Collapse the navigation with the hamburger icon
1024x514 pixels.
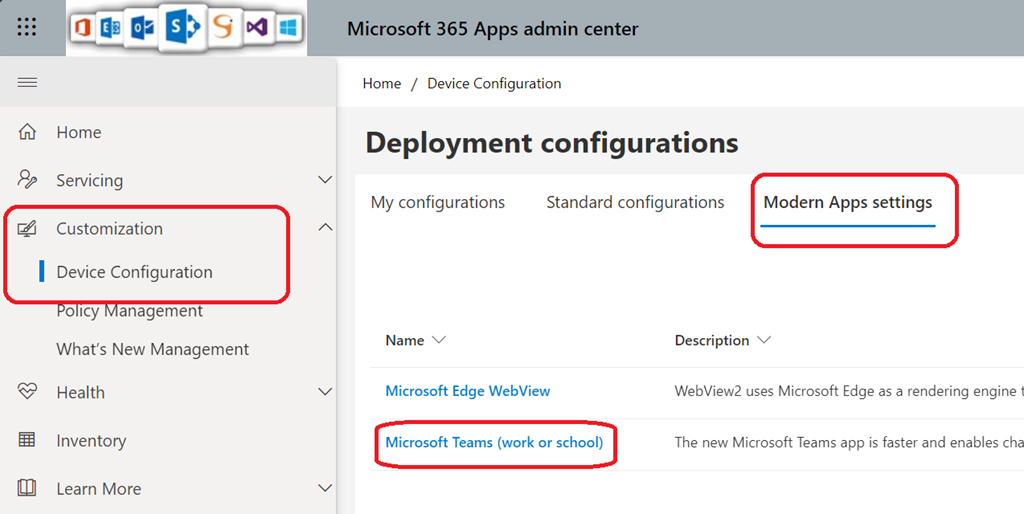pyautogui.click(x=27, y=82)
